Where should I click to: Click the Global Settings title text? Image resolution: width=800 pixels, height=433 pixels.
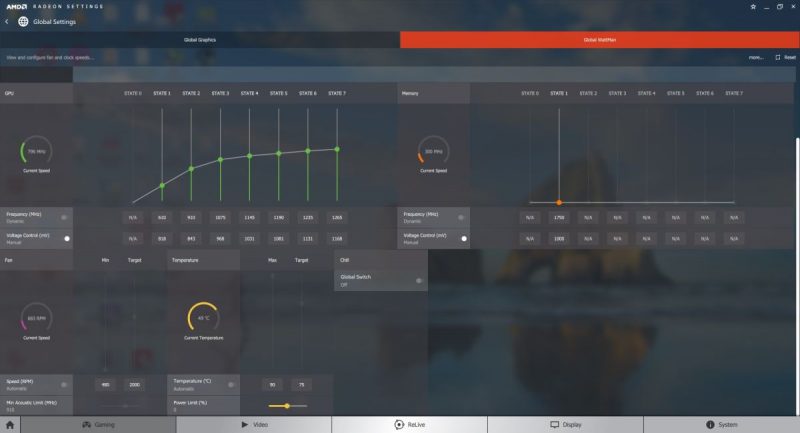tap(55, 21)
